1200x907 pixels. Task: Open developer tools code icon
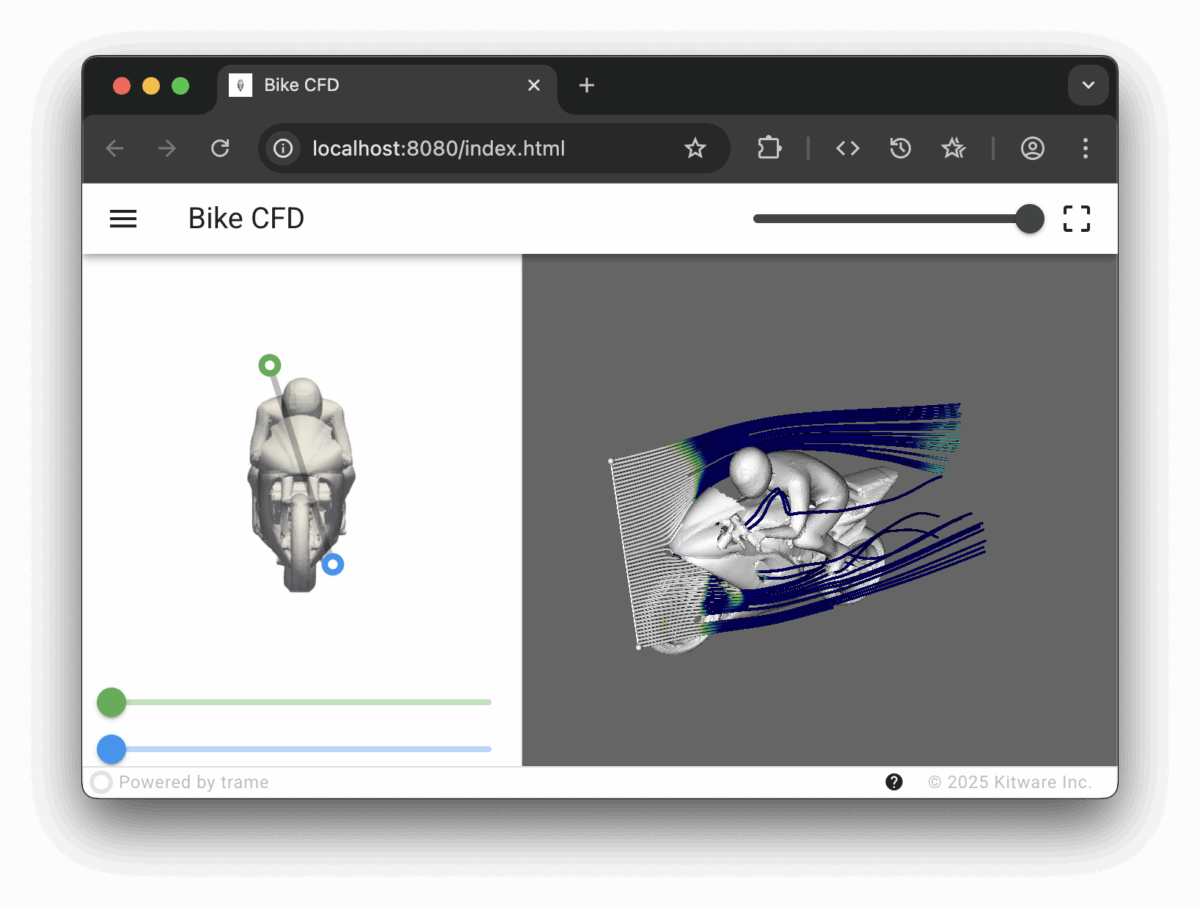pos(848,149)
